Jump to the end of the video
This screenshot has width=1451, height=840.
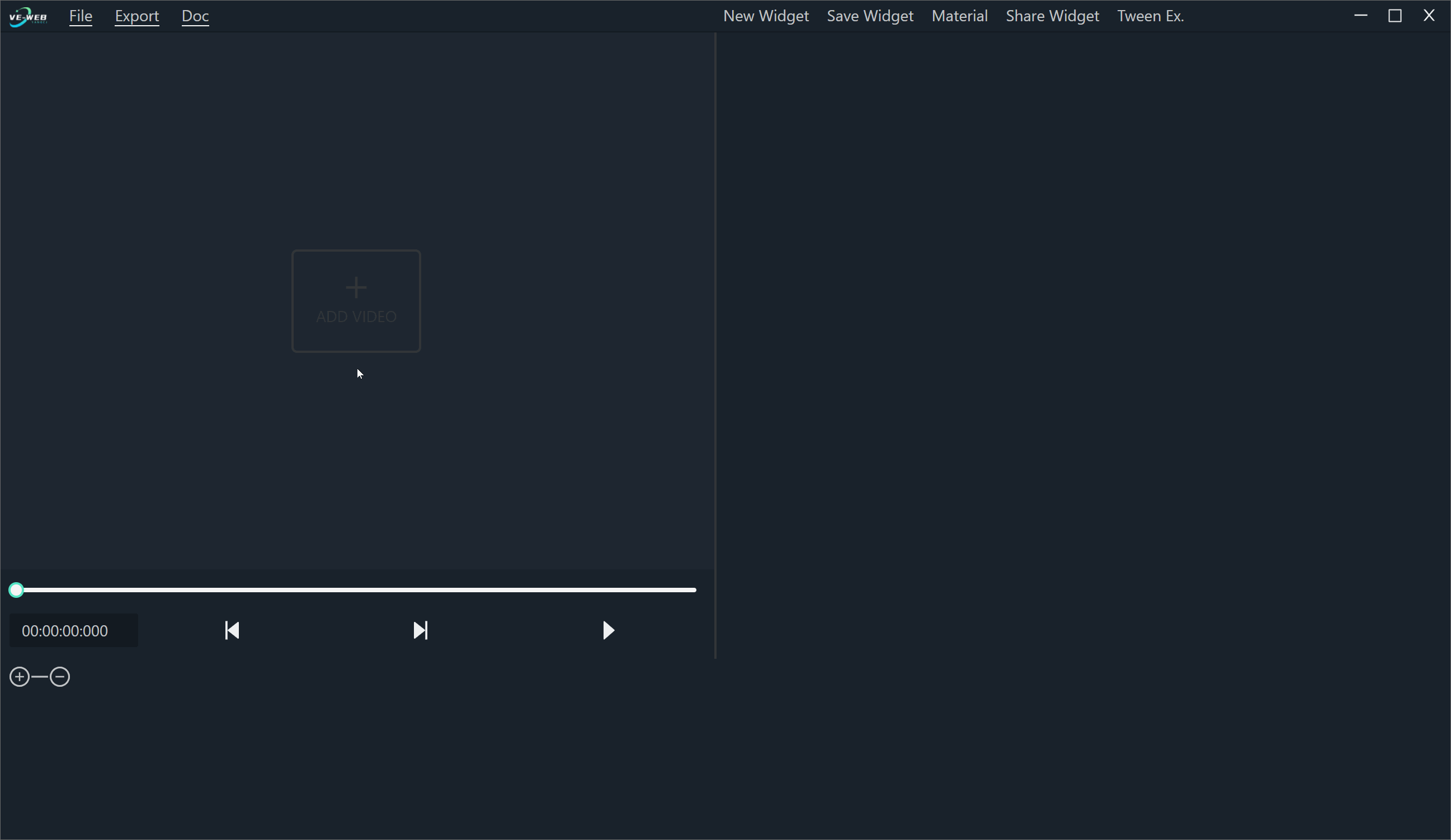421,630
